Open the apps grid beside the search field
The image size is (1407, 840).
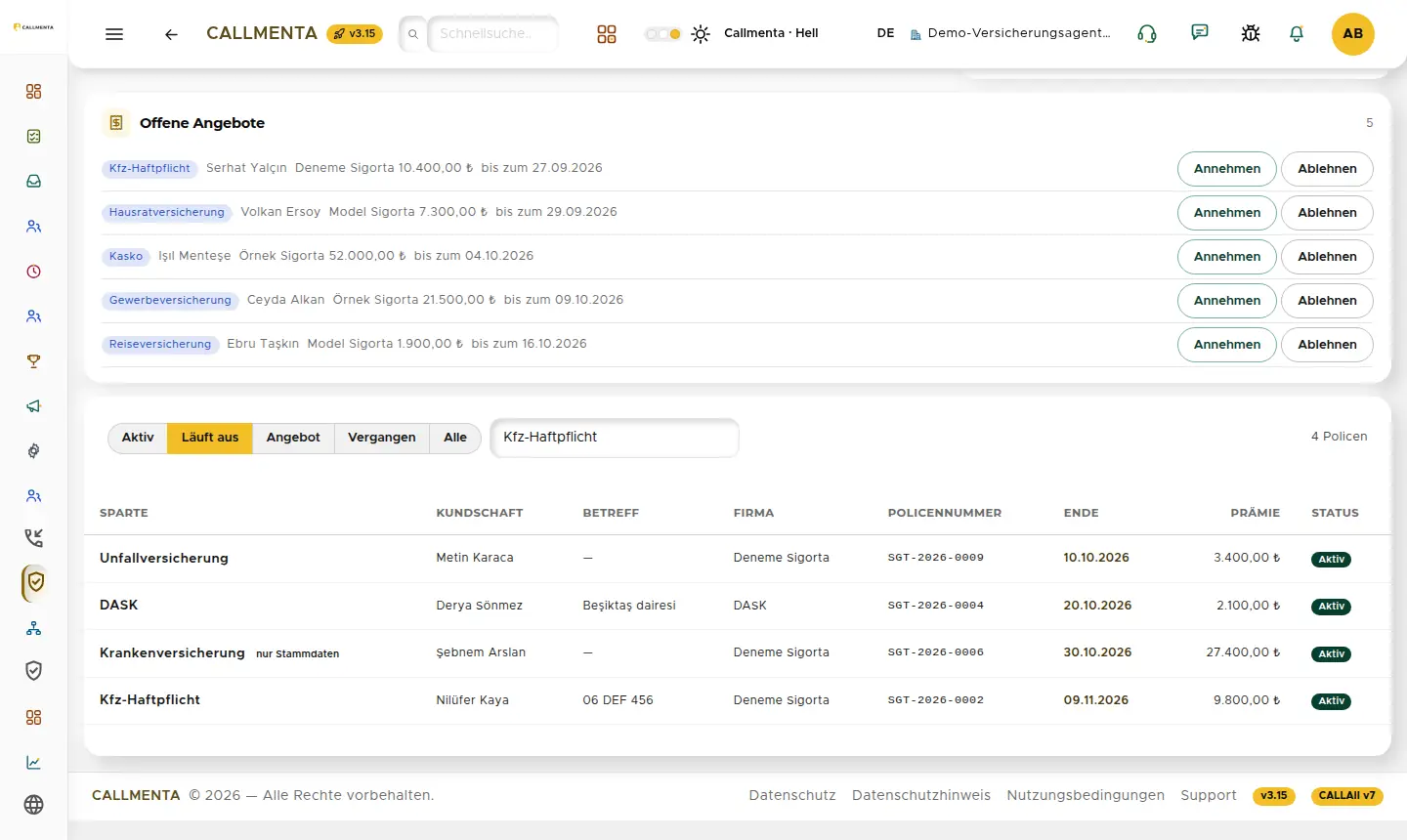607,34
